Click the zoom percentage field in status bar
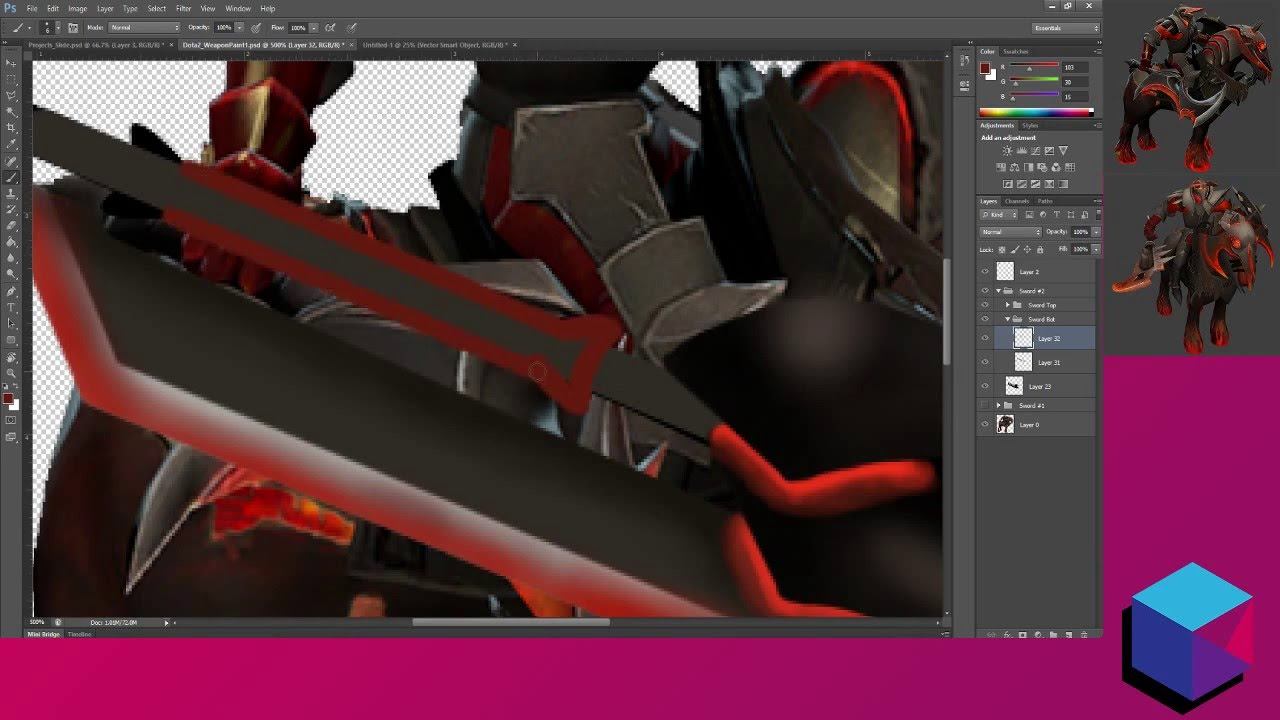Viewport: 1280px width, 720px height. pos(38,622)
